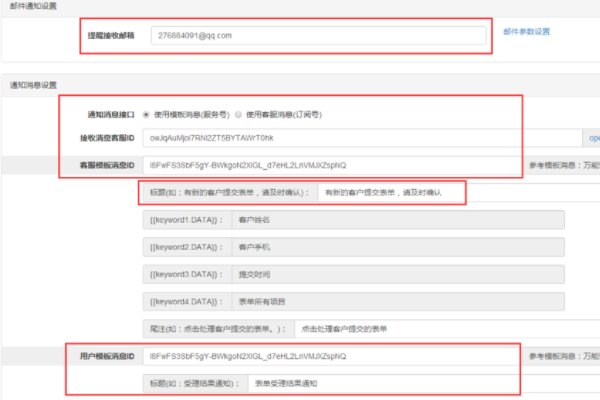The height and width of the screenshot is (400, 600).
Task: Click the 尾注 input 点击处理客户提交的表单
Action: [447, 329]
